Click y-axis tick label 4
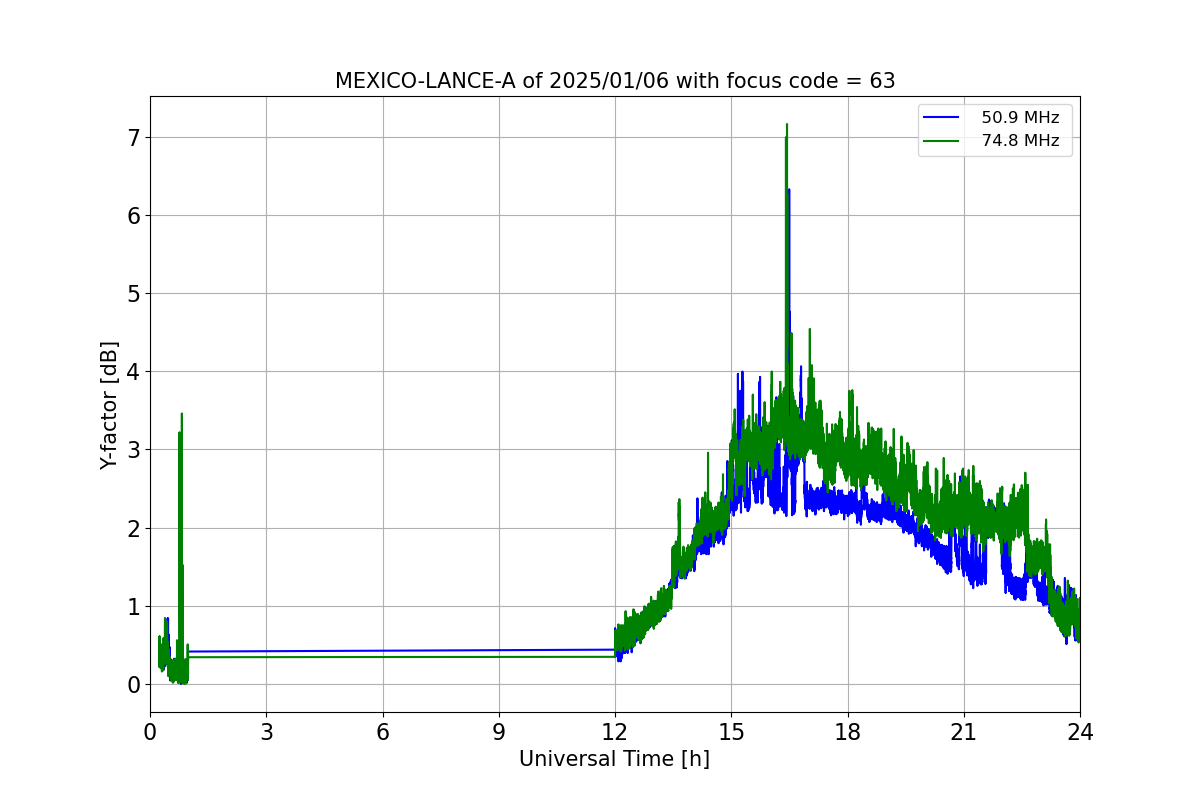The width and height of the screenshot is (1200, 800). coord(133,372)
